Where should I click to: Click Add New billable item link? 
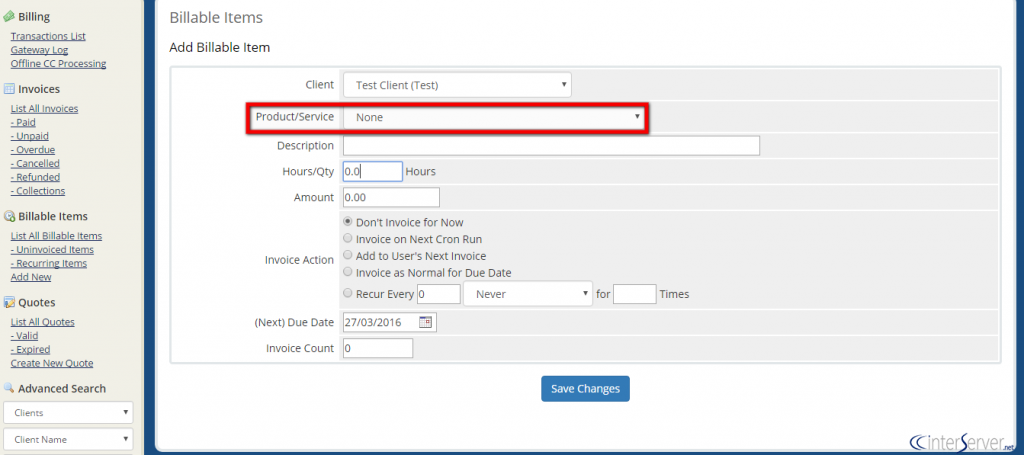pos(31,277)
